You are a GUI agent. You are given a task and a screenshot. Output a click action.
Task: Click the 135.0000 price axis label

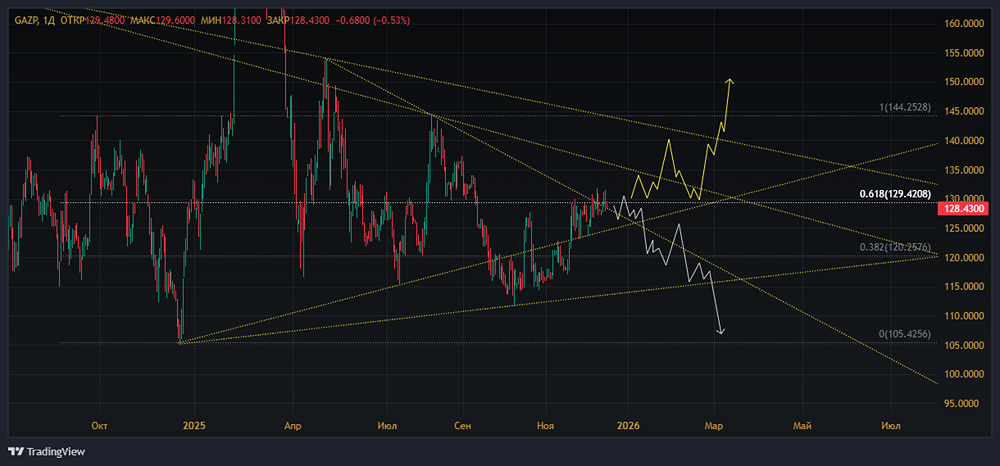(x=964, y=170)
